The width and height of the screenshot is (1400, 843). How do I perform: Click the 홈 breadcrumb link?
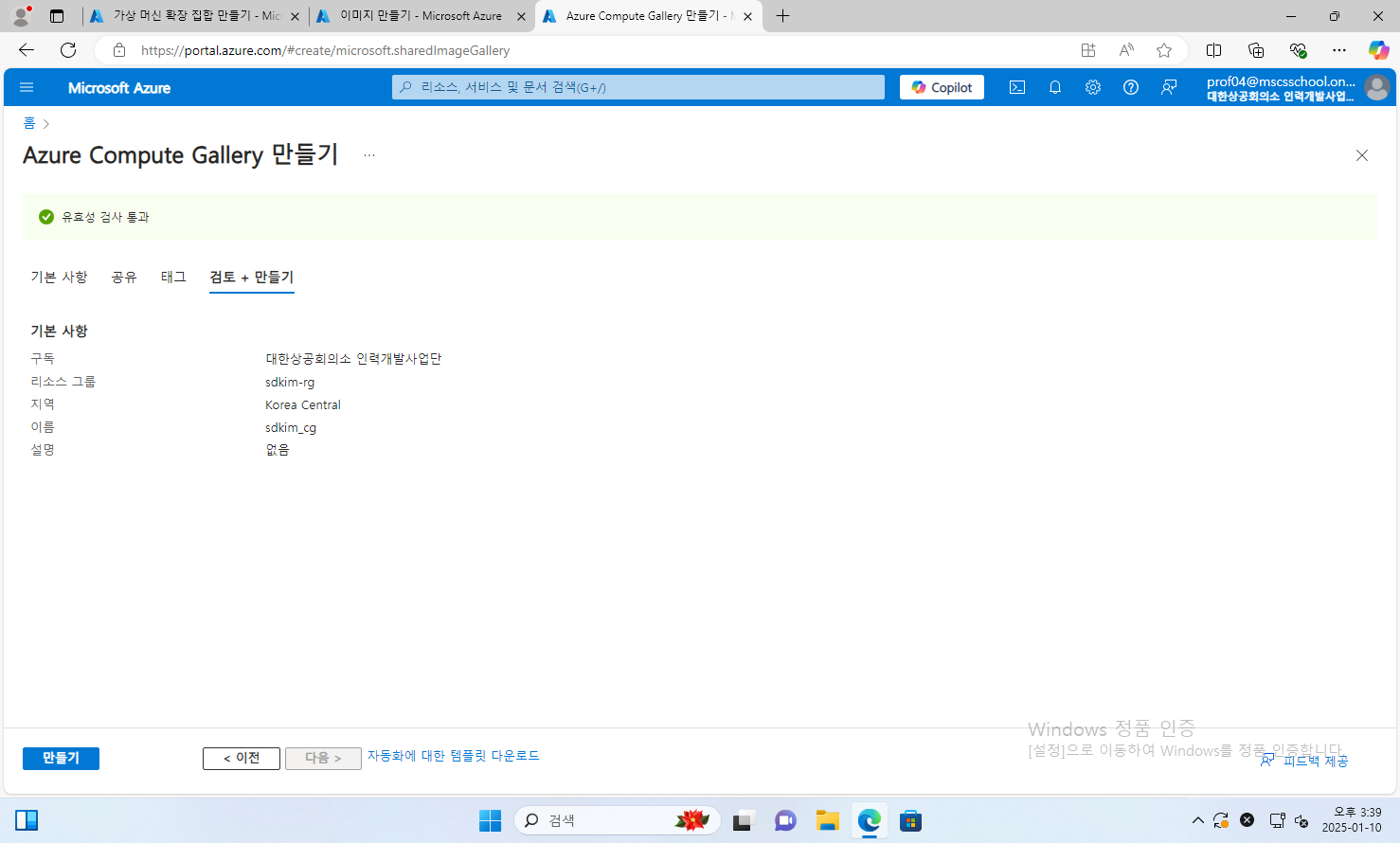(x=29, y=123)
